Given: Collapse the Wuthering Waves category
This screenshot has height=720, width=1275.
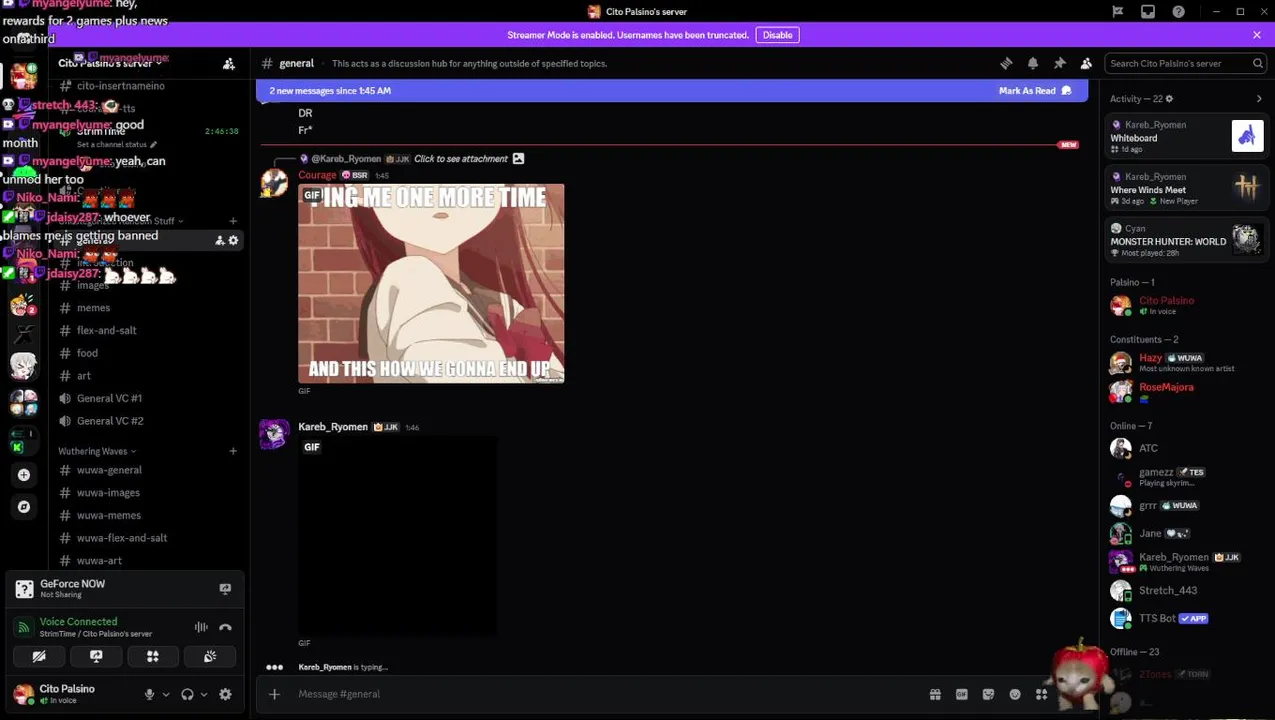Looking at the screenshot, I should click(x=96, y=451).
